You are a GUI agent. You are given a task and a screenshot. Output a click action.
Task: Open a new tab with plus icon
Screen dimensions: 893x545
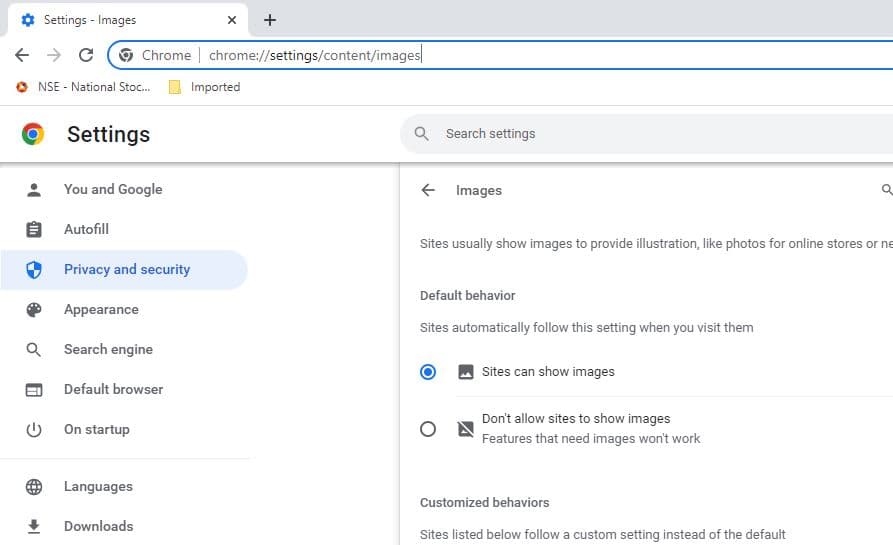pos(270,20)
